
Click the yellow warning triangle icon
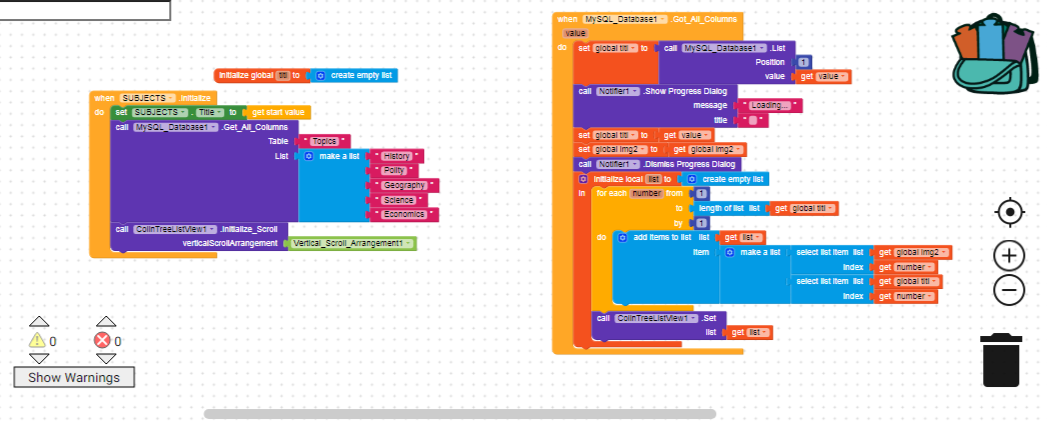[x=38, y=341]
